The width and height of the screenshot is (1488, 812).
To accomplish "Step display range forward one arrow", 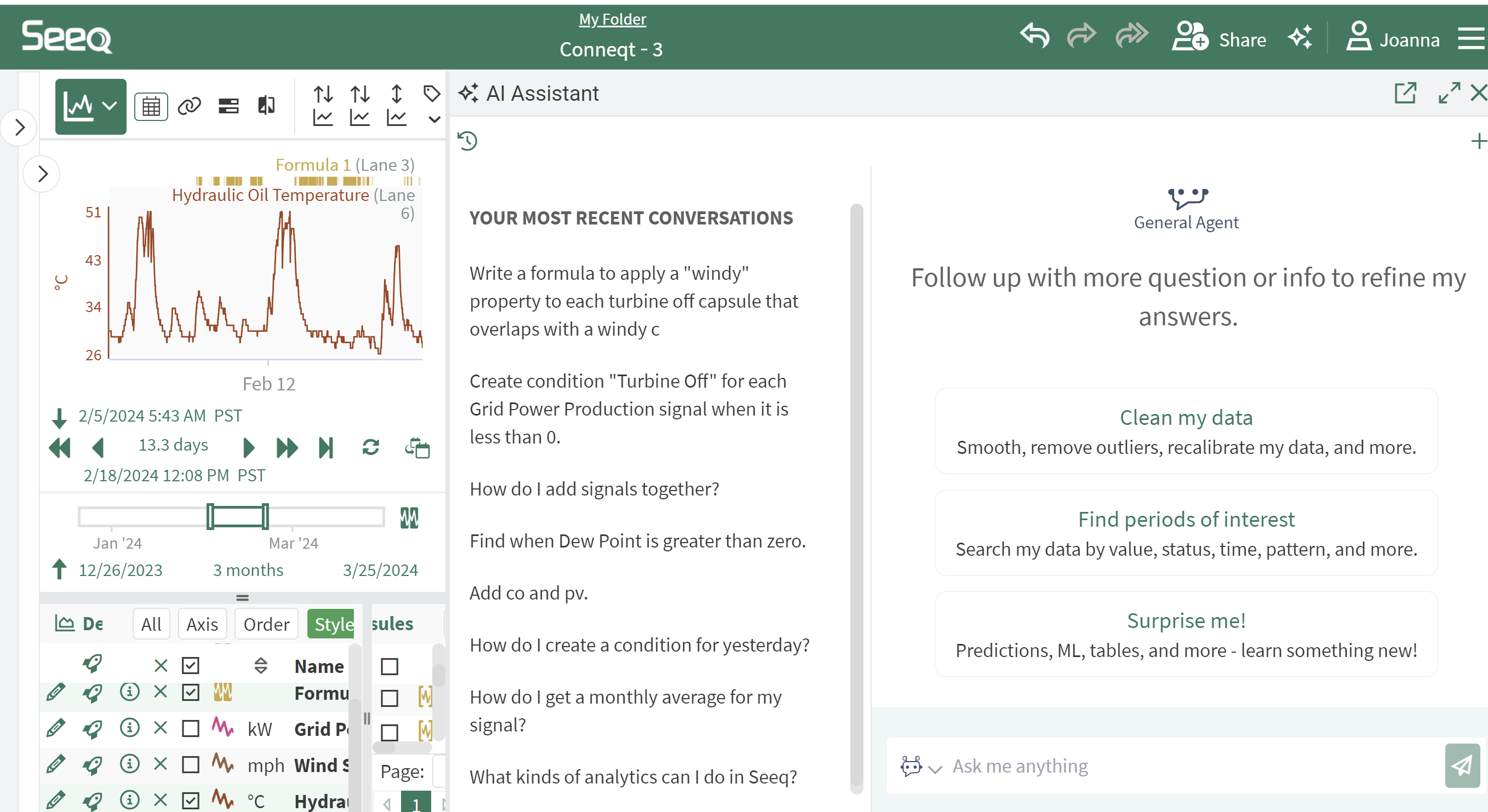I will click(x=248, y=447).
